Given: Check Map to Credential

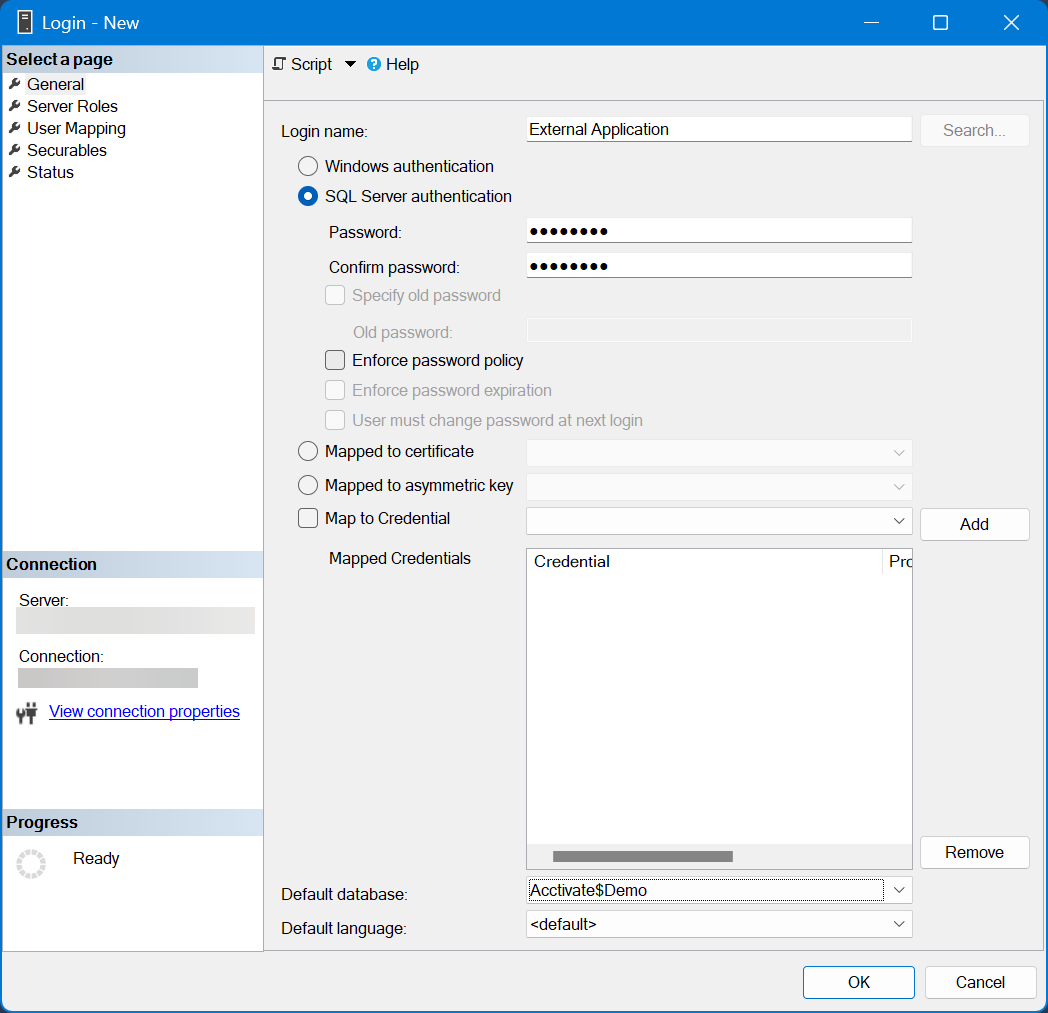Looking at the screenshot, I should pyautogui.click(x=307, y=518).
